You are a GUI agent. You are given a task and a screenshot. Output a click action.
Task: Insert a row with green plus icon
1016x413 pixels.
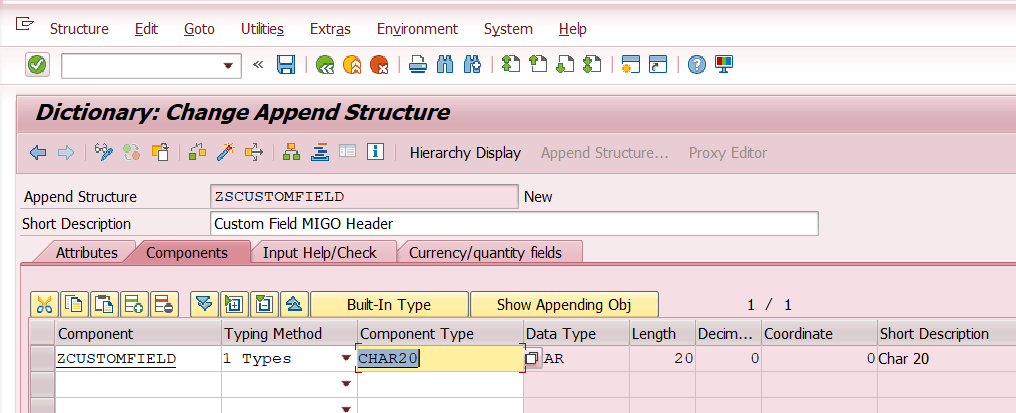point(134,304)
